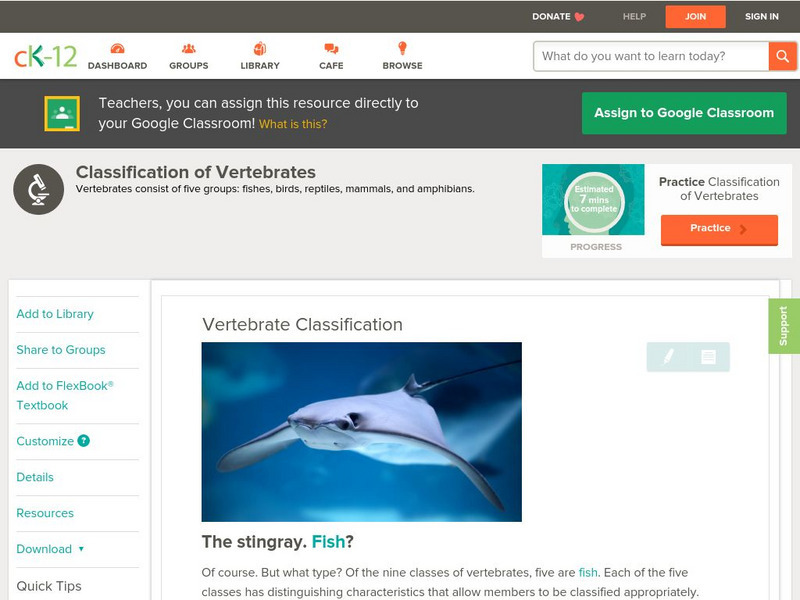Viewport: 800px width, 600px height.
Task: Click Assign to Google Classroom button
Action: pyautogui.click(x=684, y=113)
